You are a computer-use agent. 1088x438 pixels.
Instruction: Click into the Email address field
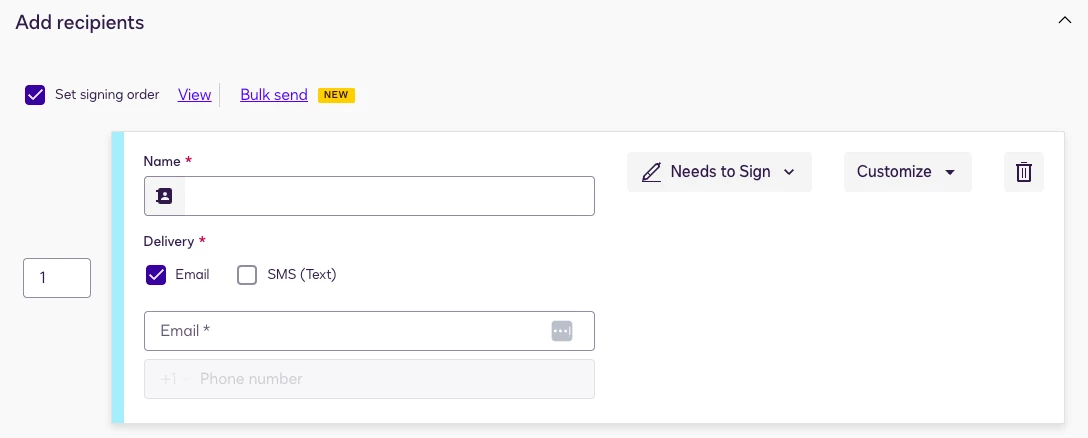point(369,331)
